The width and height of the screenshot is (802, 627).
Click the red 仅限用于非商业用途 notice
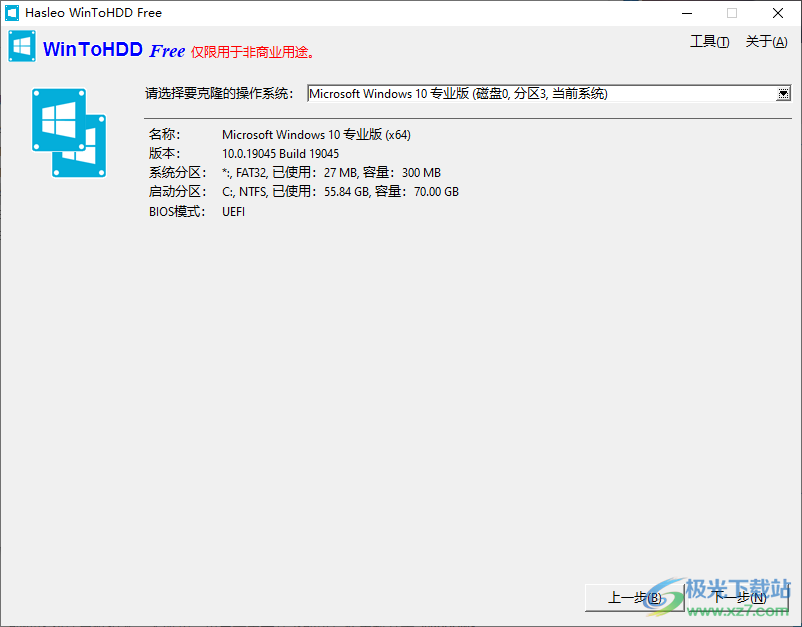pyautogui.click(x=253, y=52)
